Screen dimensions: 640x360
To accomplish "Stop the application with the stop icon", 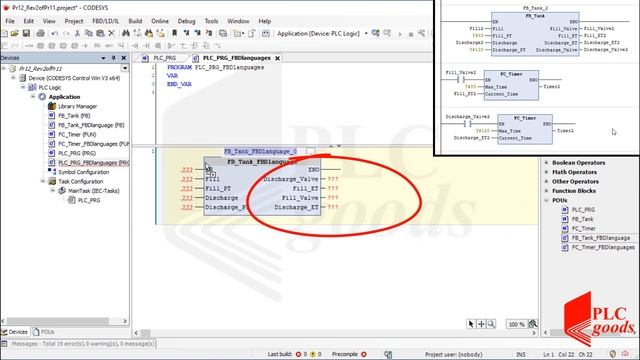I will [x=411, y=34].
